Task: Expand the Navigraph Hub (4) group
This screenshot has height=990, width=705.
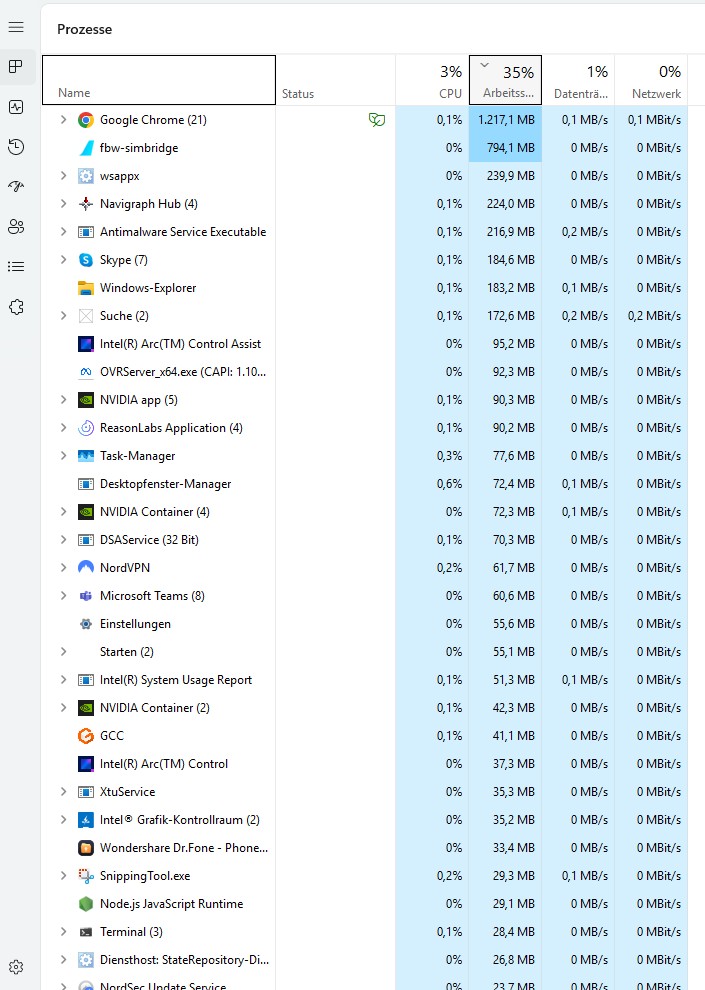Action: 63,203
